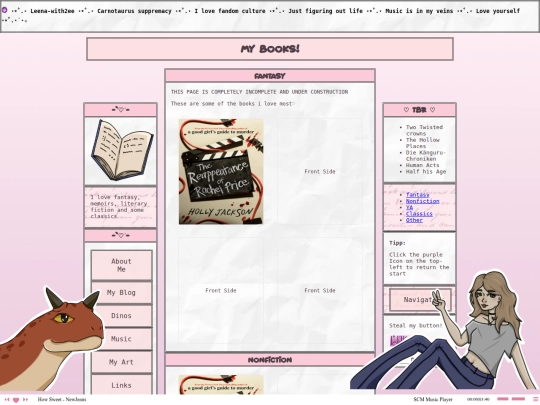Image resolution: width=540 pixels, height=405 pixels.
Task: Go to My Blog
Action: tap(121, 293)
